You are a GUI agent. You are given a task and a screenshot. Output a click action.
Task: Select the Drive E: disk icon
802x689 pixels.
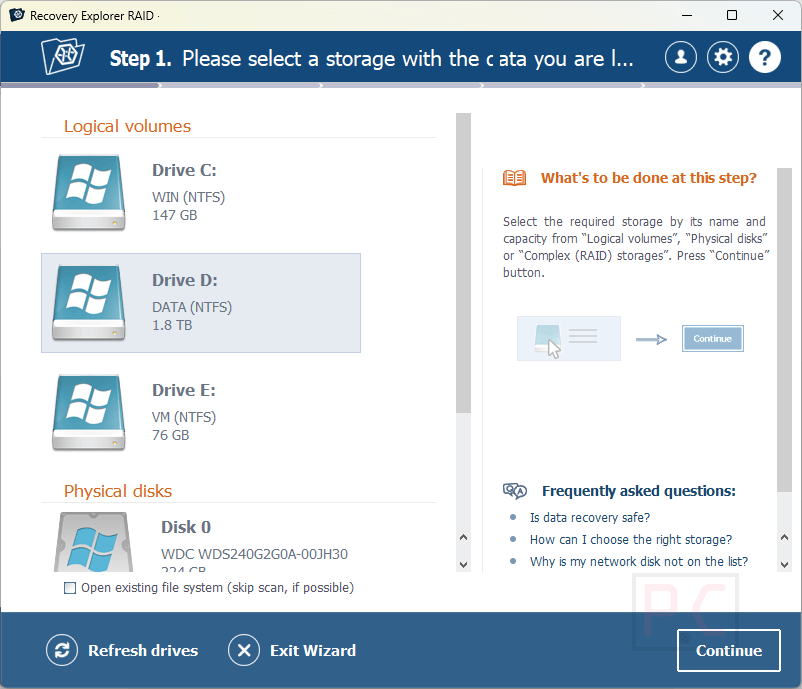point(88,412)
